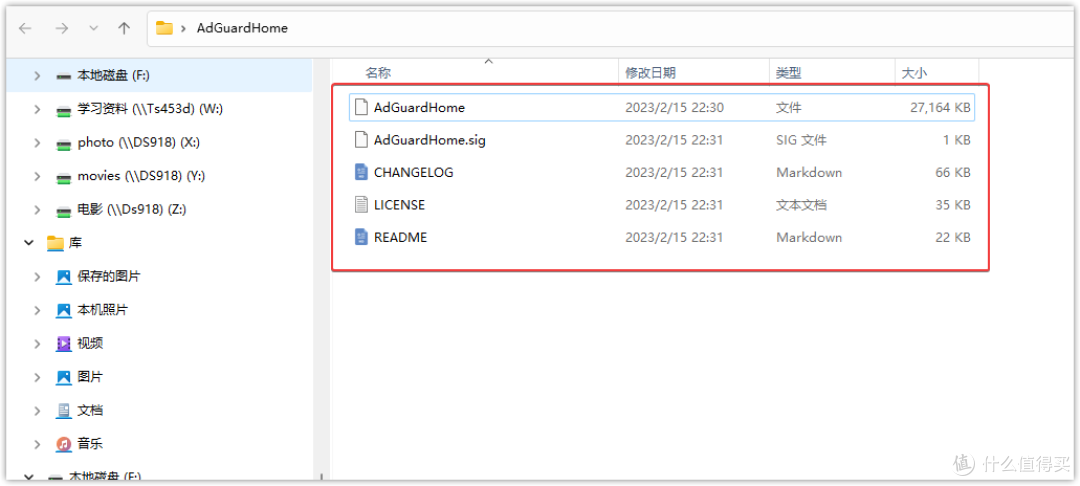Click the 音乐 library music icon
Viewport: 1080px width, 486px height.
tap(63, 444)
